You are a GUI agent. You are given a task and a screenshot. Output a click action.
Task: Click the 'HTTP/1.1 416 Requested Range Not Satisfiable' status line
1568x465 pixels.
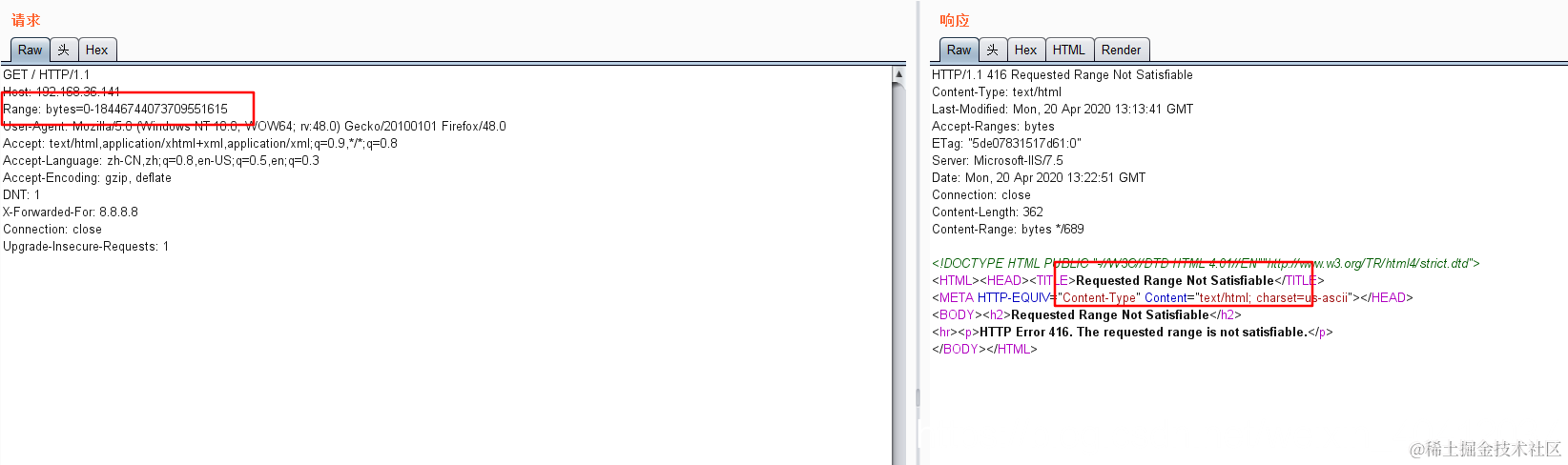(1063, 74)
